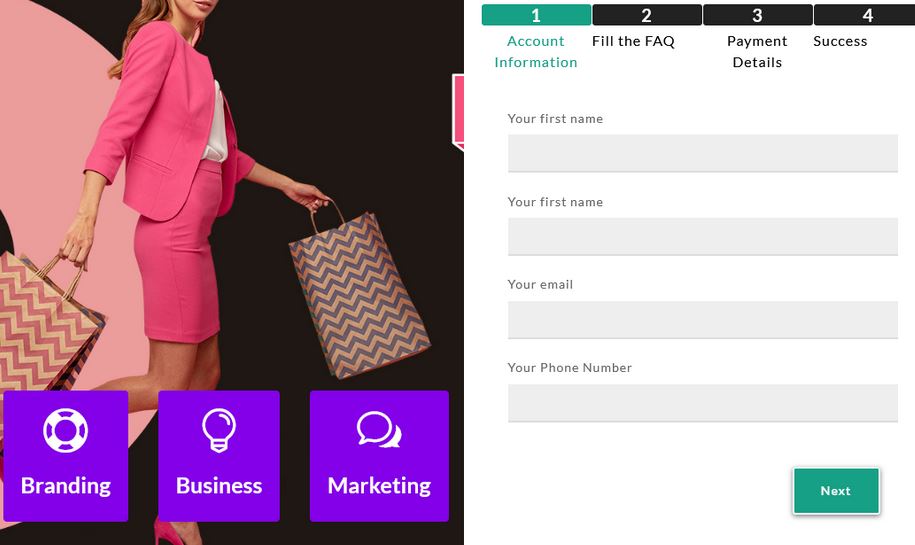Open the Branding tile label
The image size is (915, 545).
tap(66, 485)
